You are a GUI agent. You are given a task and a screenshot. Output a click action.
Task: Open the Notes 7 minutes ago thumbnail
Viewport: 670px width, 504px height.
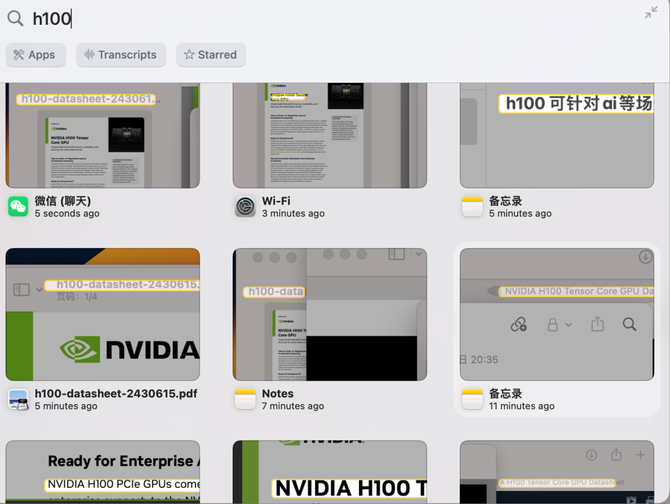329,314
